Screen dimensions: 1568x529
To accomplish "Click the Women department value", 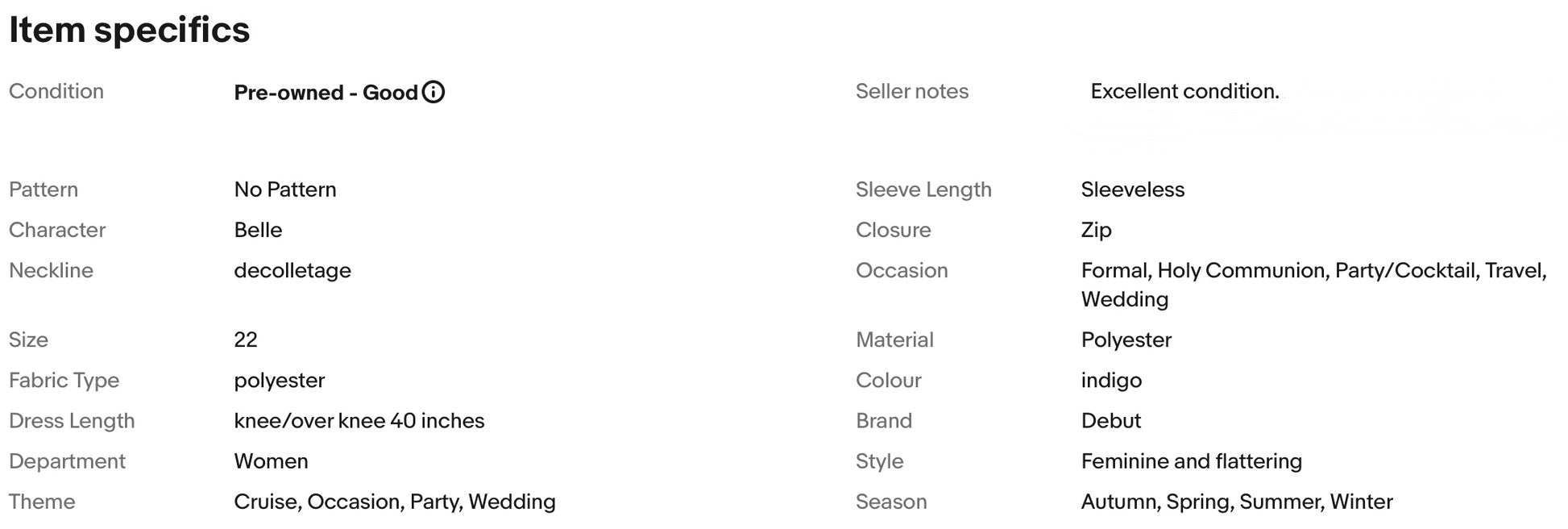I will [272, 461].
